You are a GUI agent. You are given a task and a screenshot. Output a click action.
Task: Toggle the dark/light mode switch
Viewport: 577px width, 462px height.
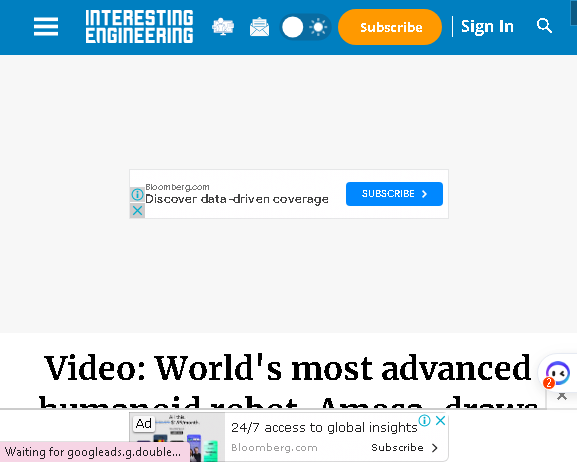click(x=305, y=27)
